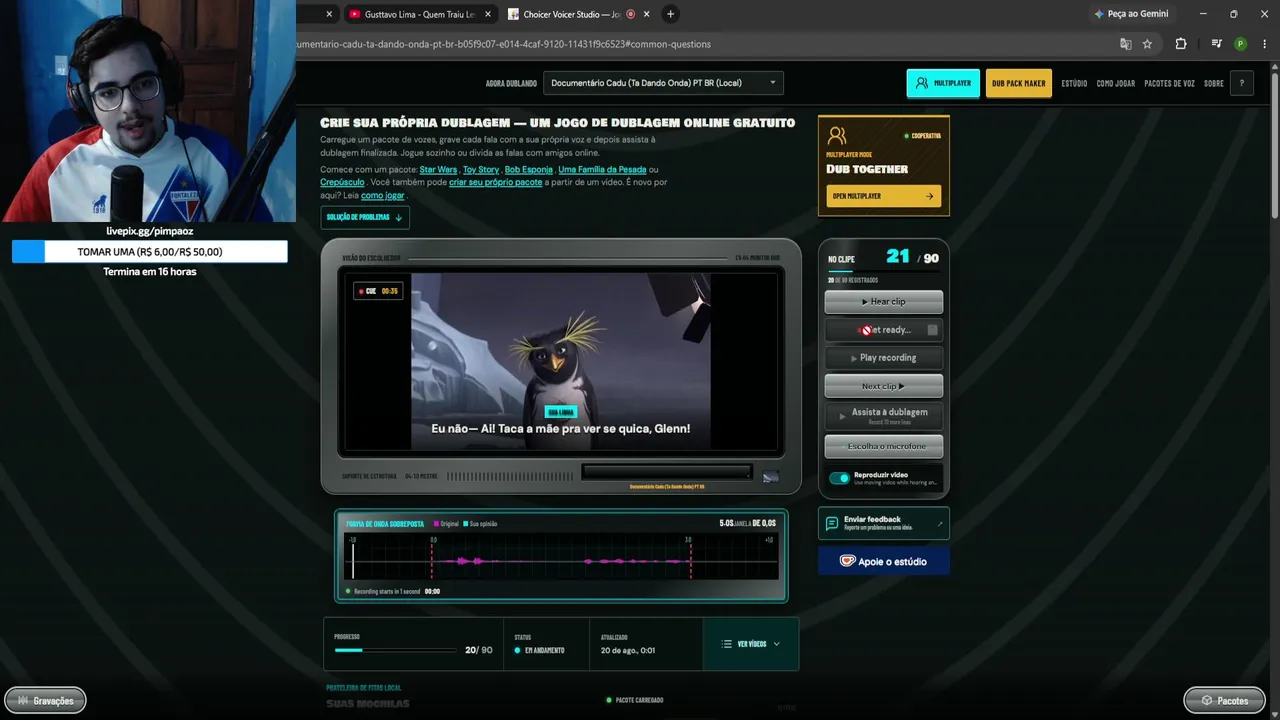Expand the Ver Vídeos dropdown

click(750, 644)
